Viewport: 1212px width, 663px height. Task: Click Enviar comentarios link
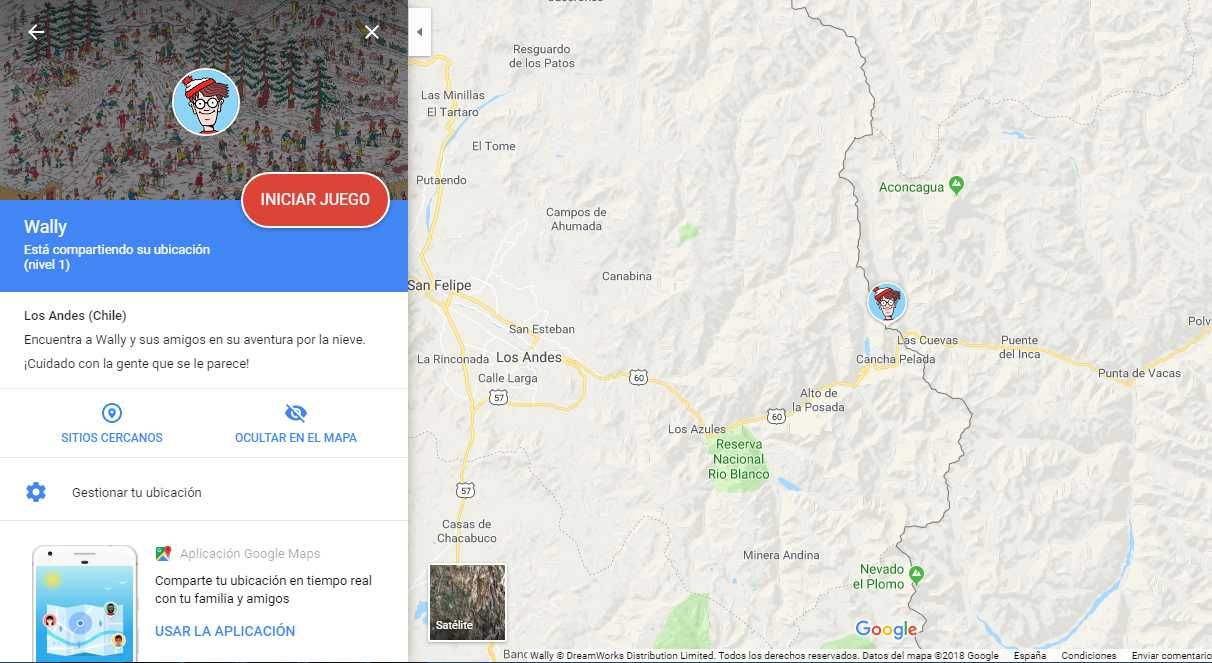[1171, 656]
